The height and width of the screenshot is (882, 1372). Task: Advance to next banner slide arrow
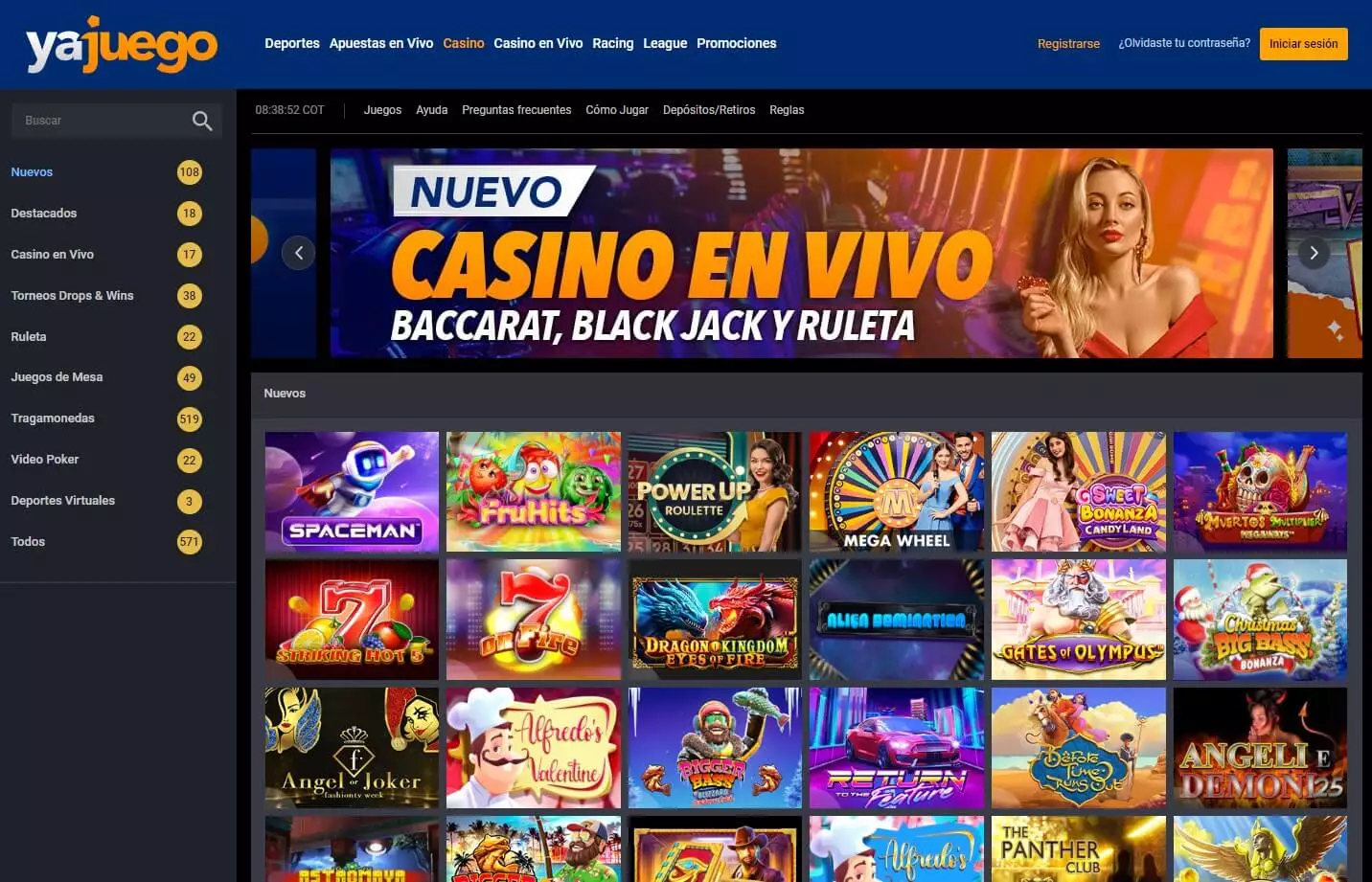[x=1314, y=253]
